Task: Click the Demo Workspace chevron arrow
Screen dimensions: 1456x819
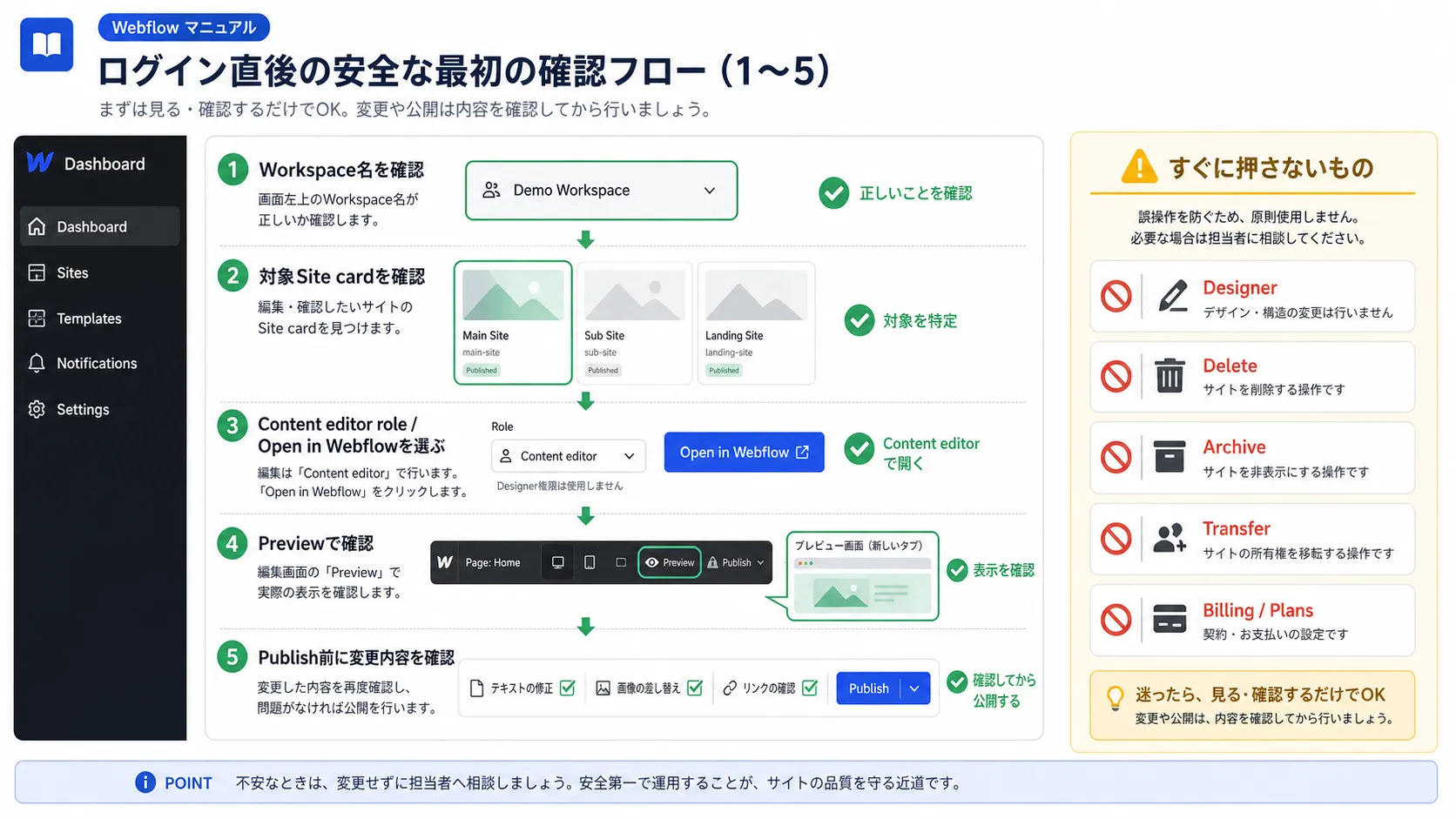Action: tap(710, 191)
